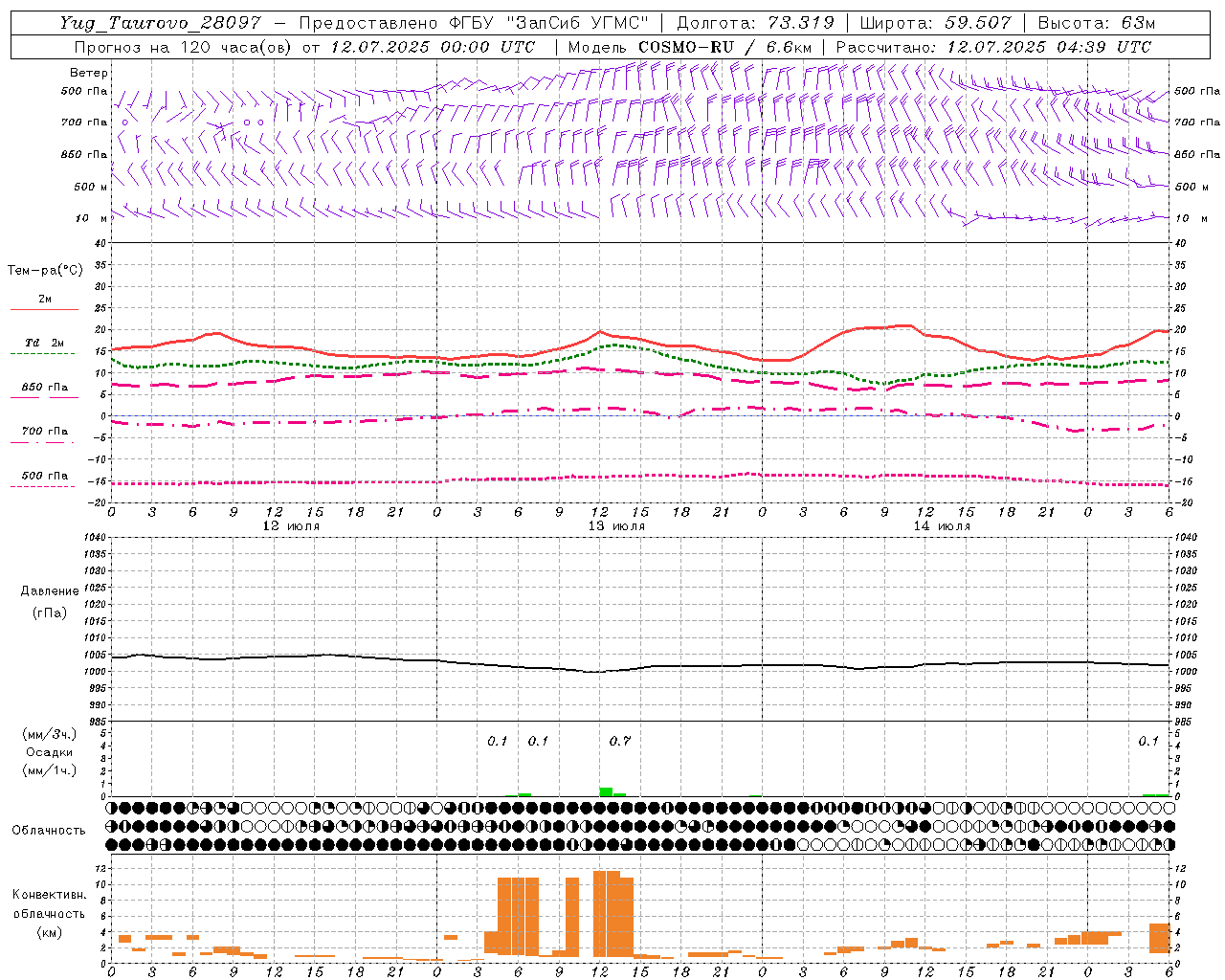1225x980 pixels.
Task: Click the 500 м wind level label on the left
Action: coord(91,187)
